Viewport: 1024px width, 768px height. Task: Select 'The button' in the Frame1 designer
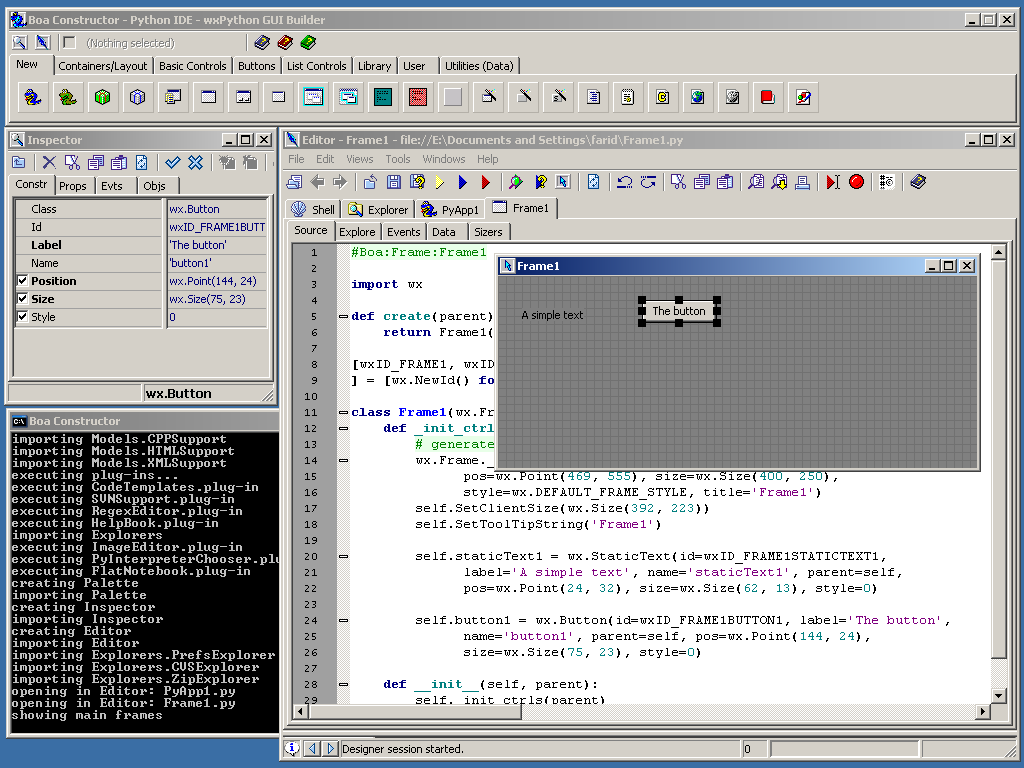pyautogui.click(x=679, y=312)
